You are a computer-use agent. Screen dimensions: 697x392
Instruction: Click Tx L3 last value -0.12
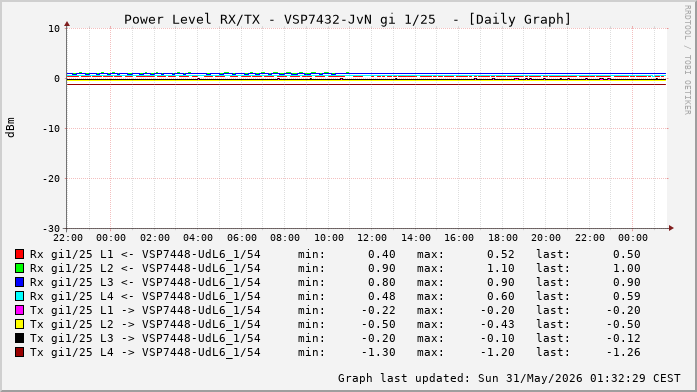[624, 339]
